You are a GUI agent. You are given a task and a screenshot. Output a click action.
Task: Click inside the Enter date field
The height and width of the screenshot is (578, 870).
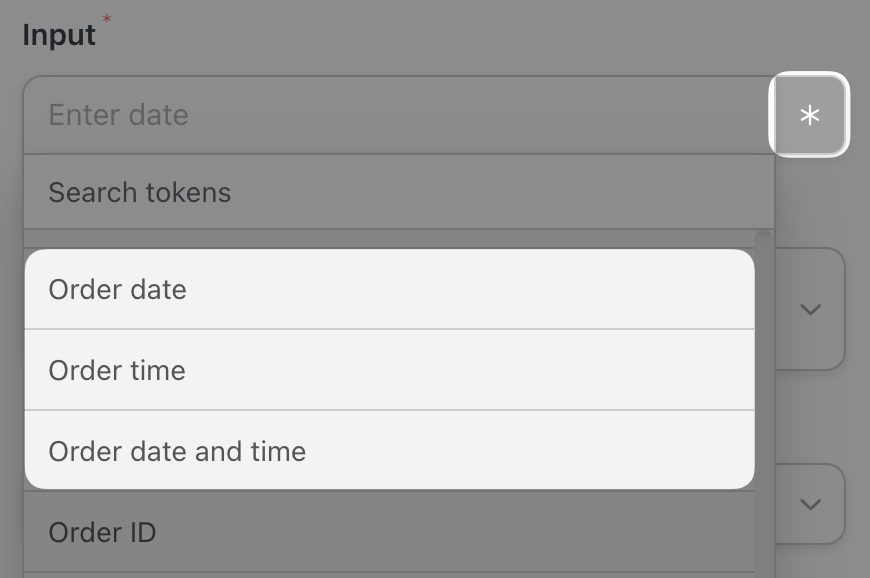click(x=300, y=114)
